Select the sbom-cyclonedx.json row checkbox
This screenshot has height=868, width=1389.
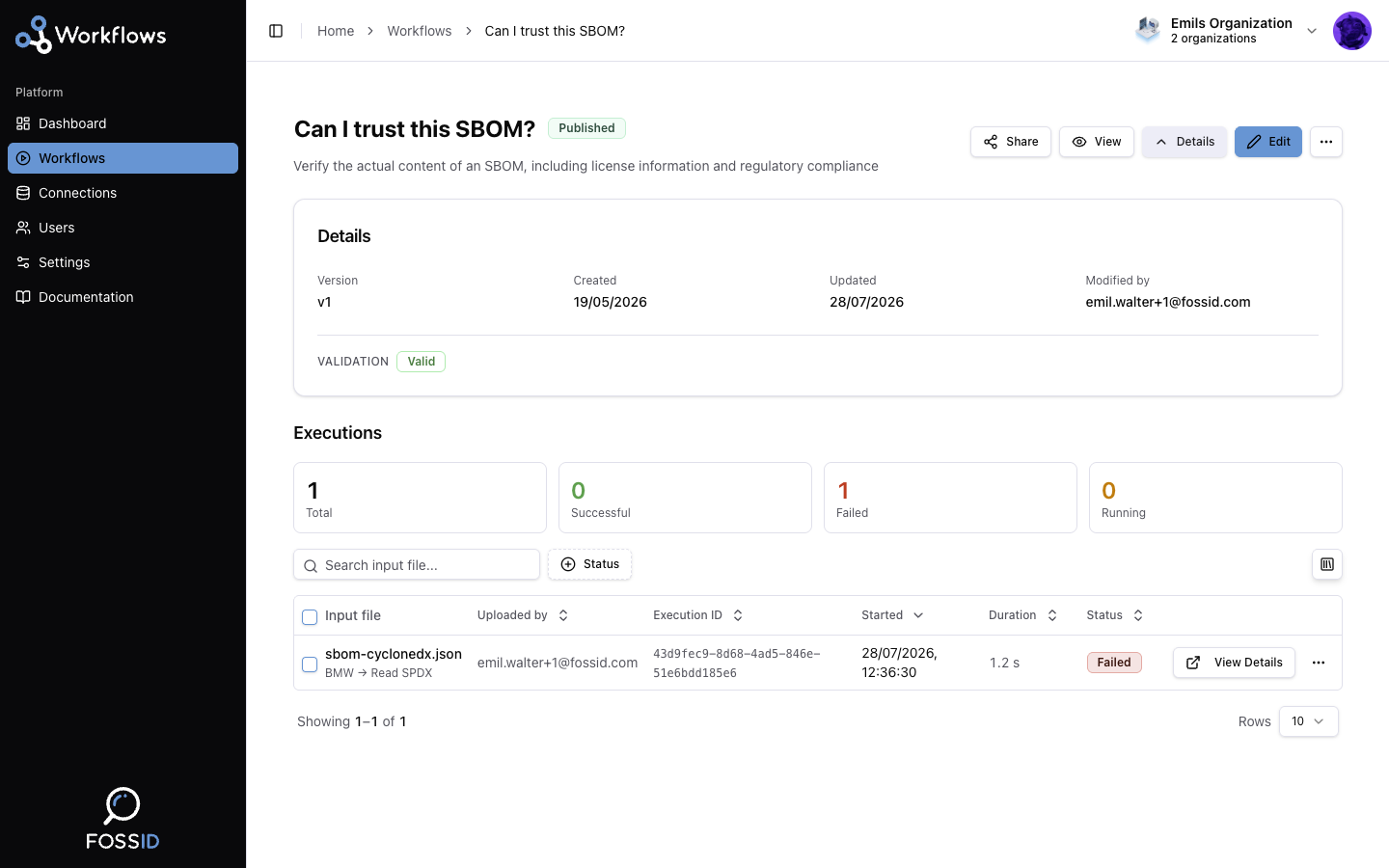310,665
